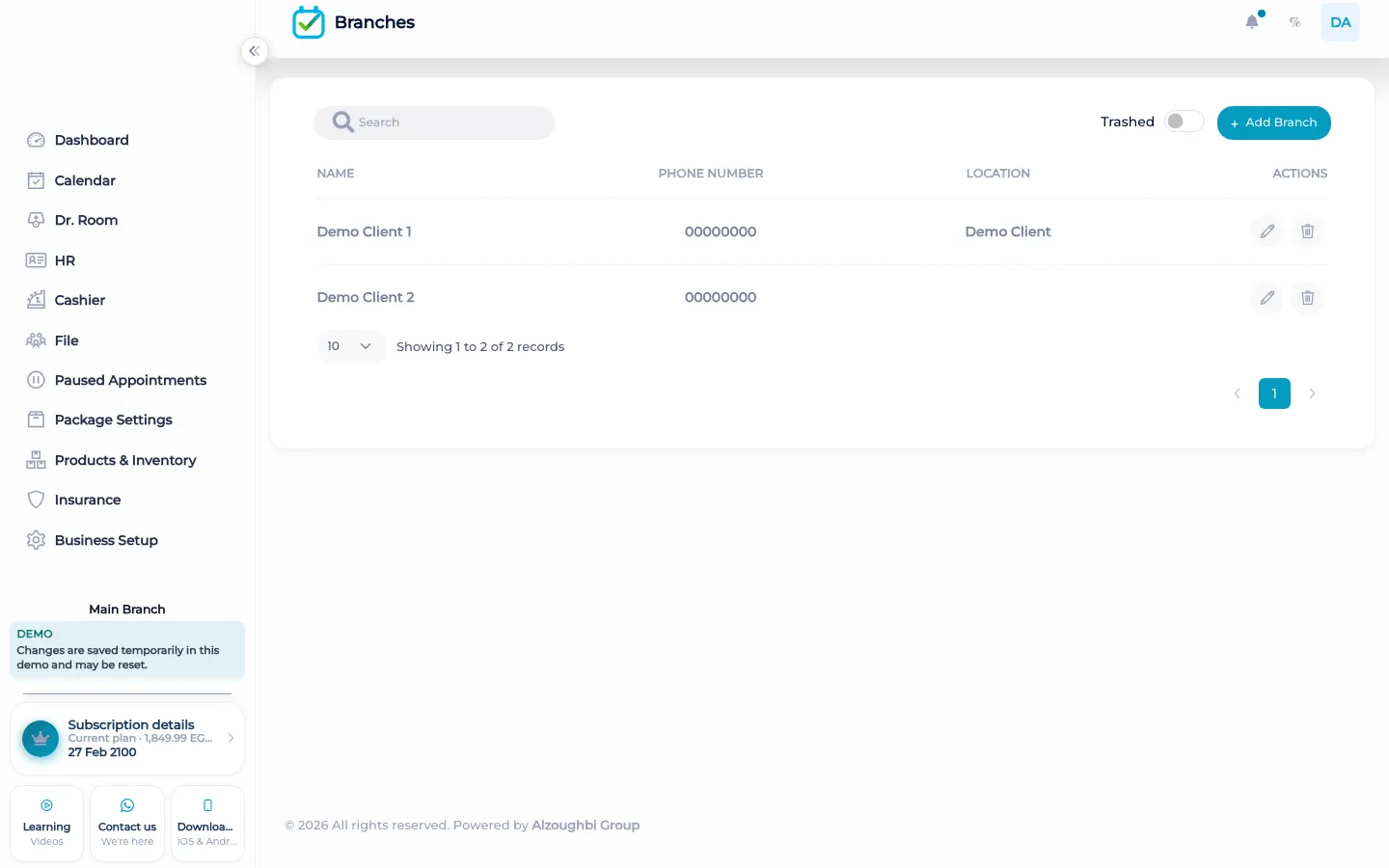Click the percent icon in the header

coord(1294,22)
